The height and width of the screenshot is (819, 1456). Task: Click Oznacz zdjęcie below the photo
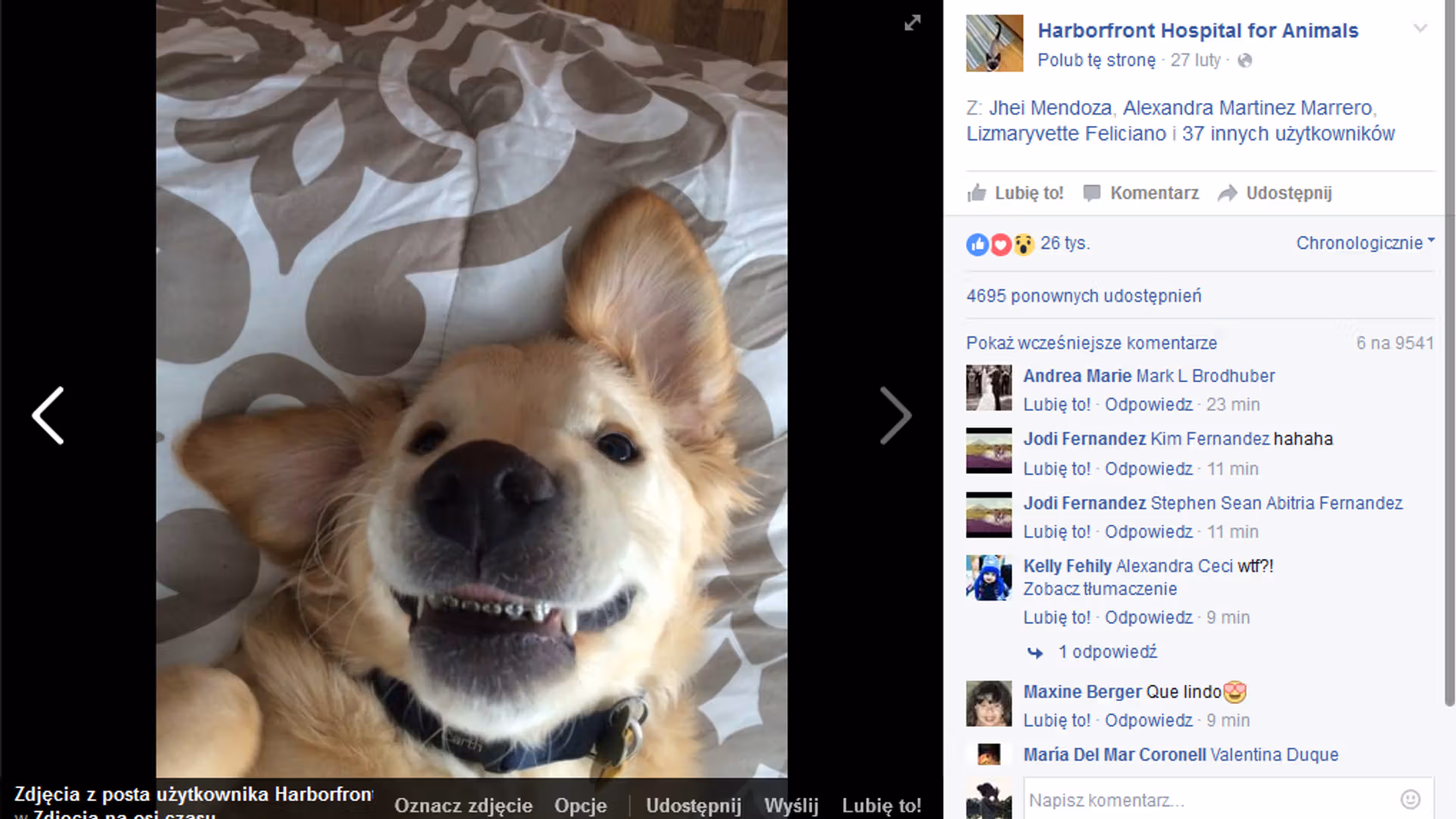coord(463,805)
